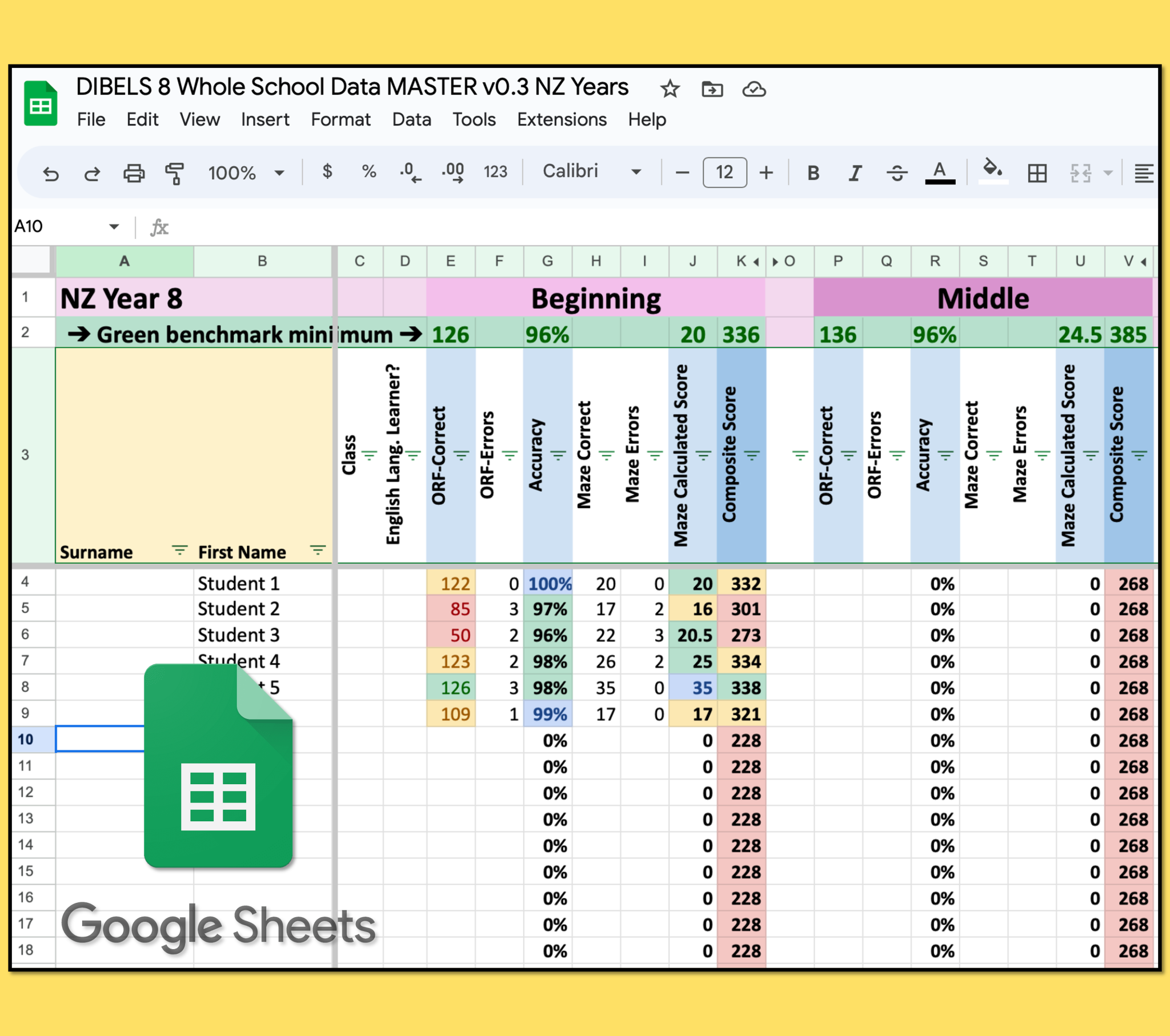Expand hidden columns after column K
The height and width of the screenshot is (1036, 1170).
point(756,262)
